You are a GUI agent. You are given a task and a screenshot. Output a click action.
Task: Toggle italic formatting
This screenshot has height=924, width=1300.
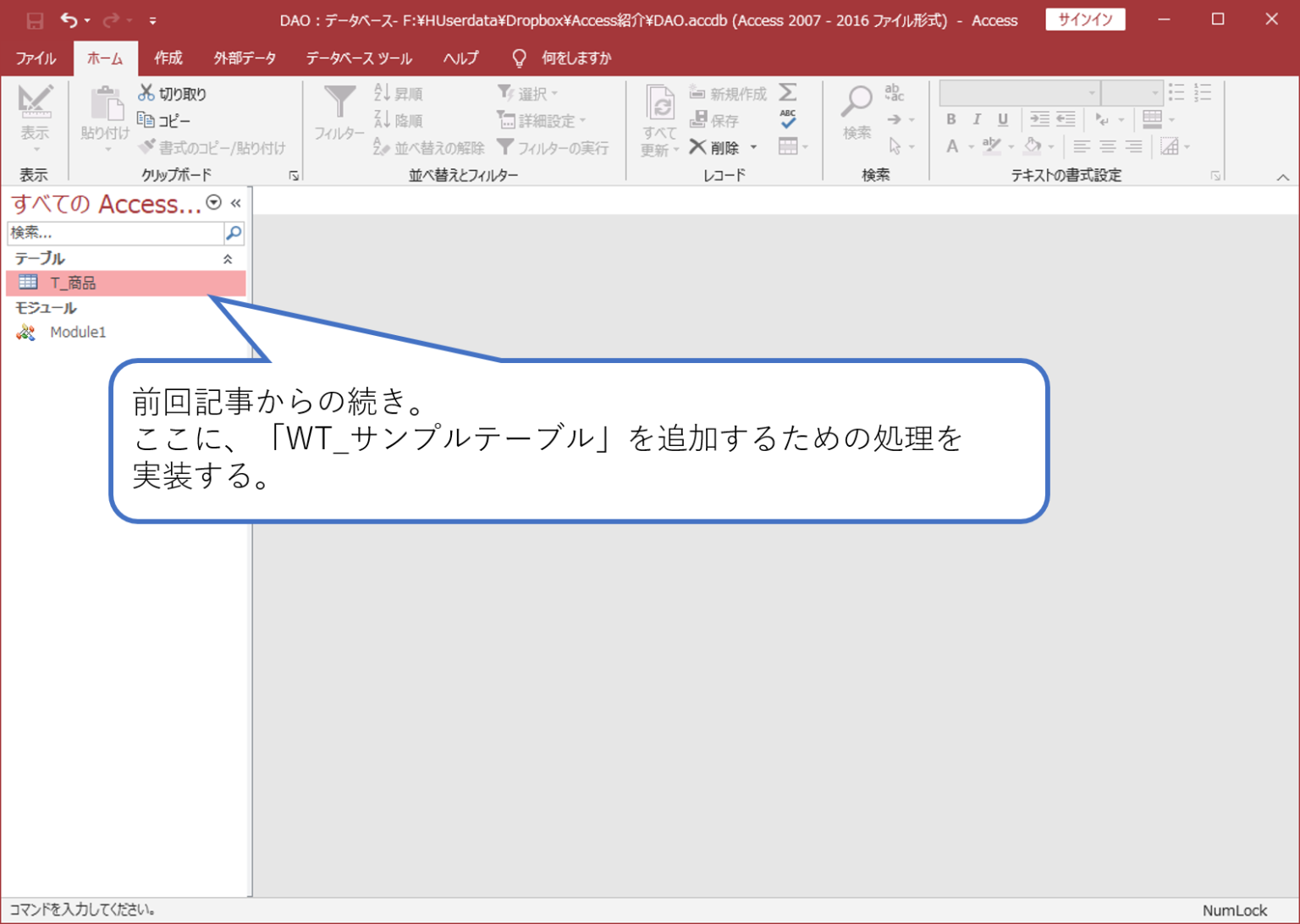click(x=976, y=119)
